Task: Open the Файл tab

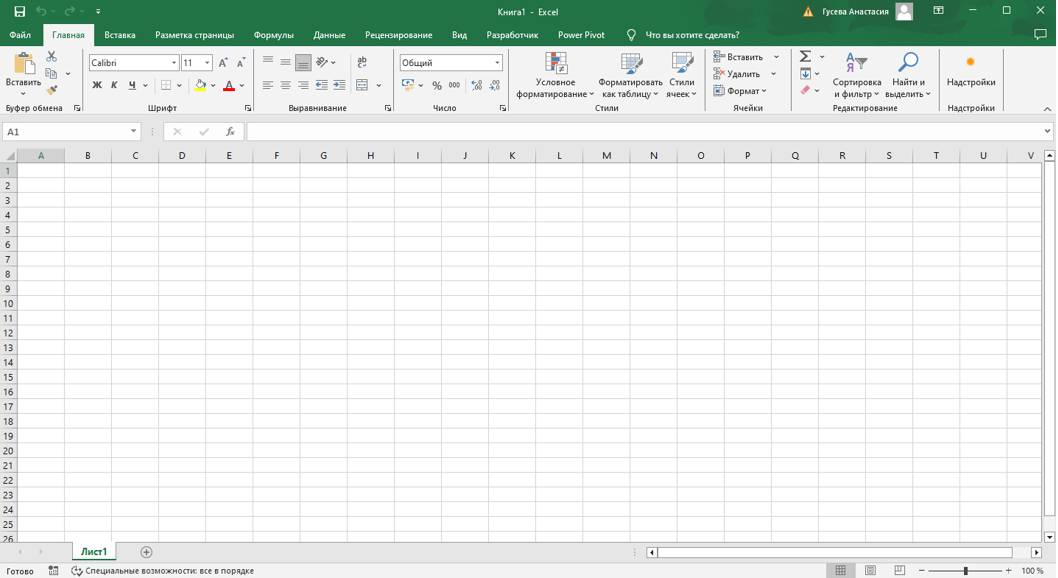Action: [20, 34]
